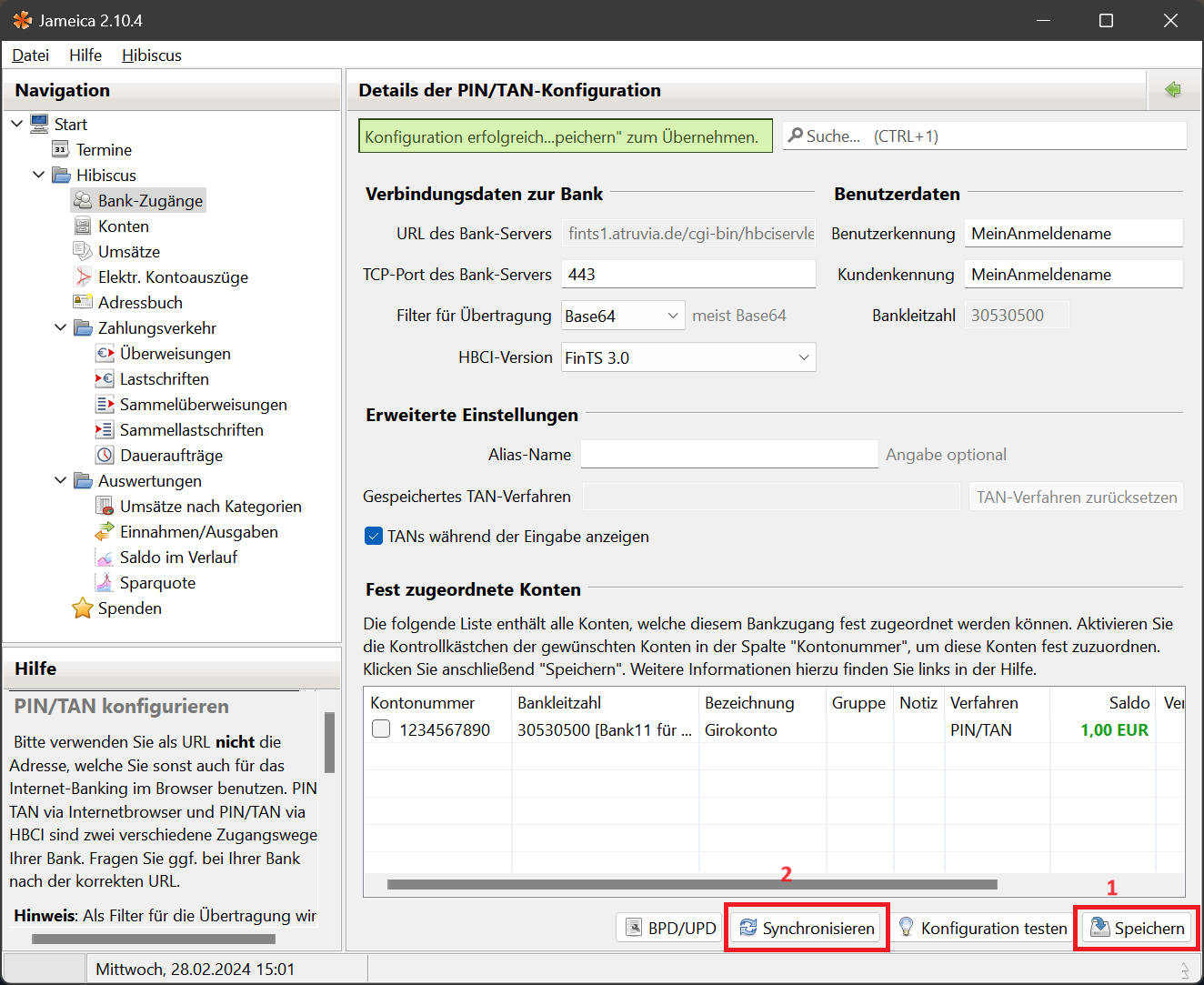Open Daueraufträge in the navigation tree
This screenshot has width=1204, height=985.
click(171, 455)
